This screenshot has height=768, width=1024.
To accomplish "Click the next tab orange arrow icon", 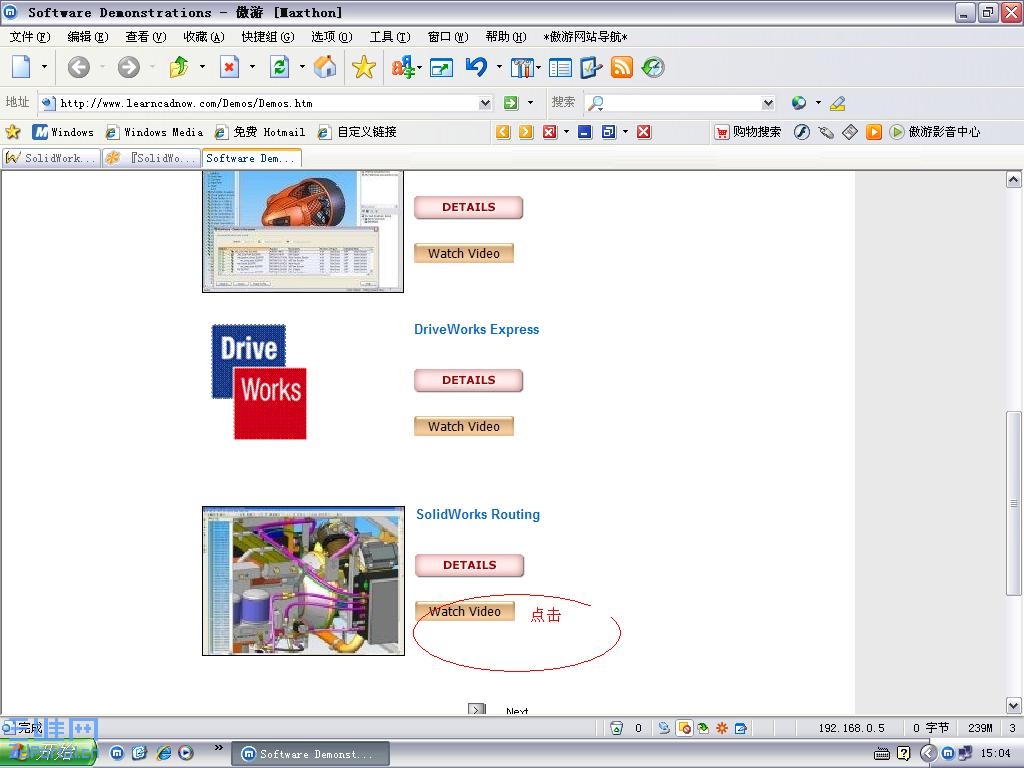I will pos(526,132).
